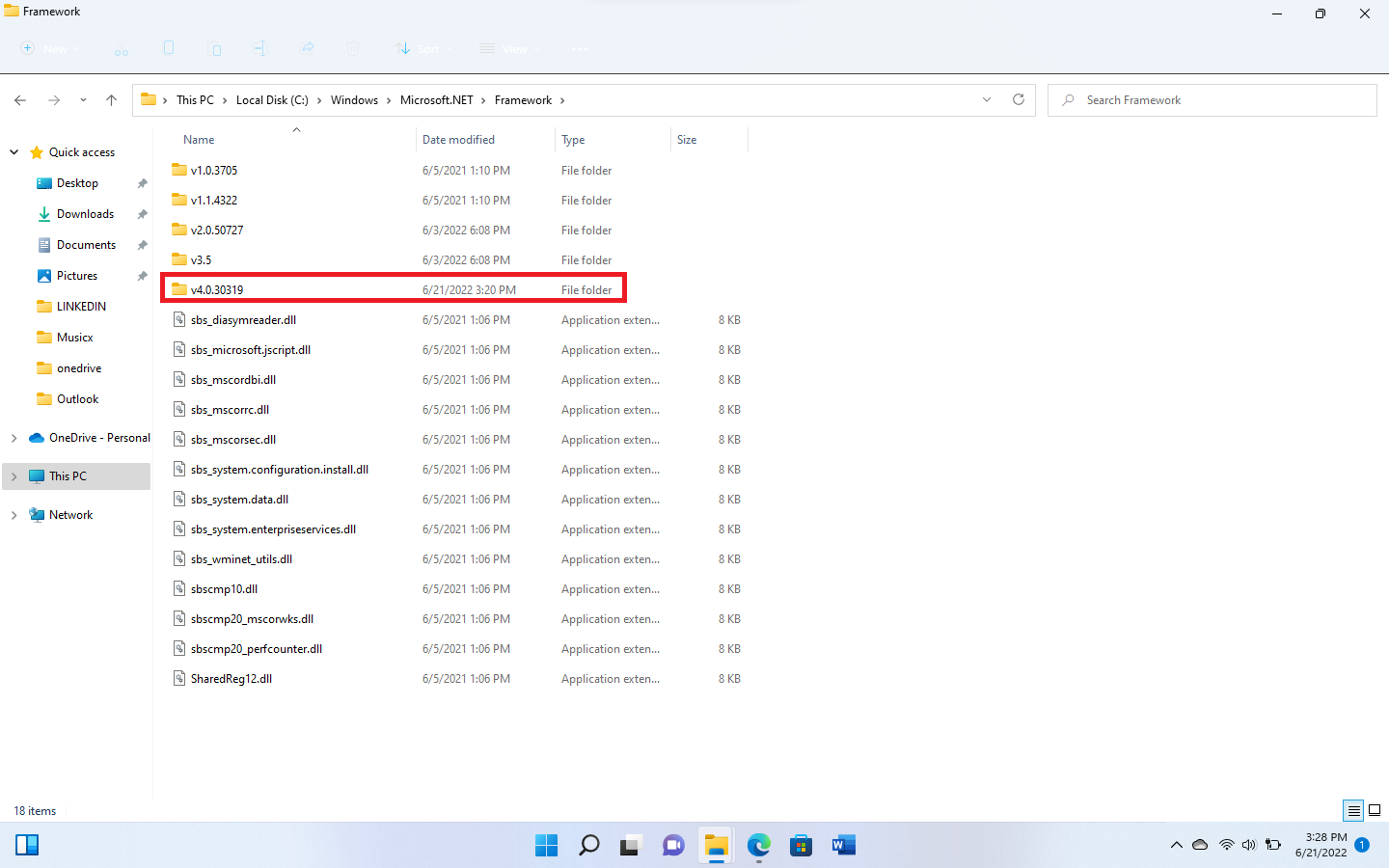
Task: Select file sbs_microsoft.jscript.dll
Action: [251, 350]
